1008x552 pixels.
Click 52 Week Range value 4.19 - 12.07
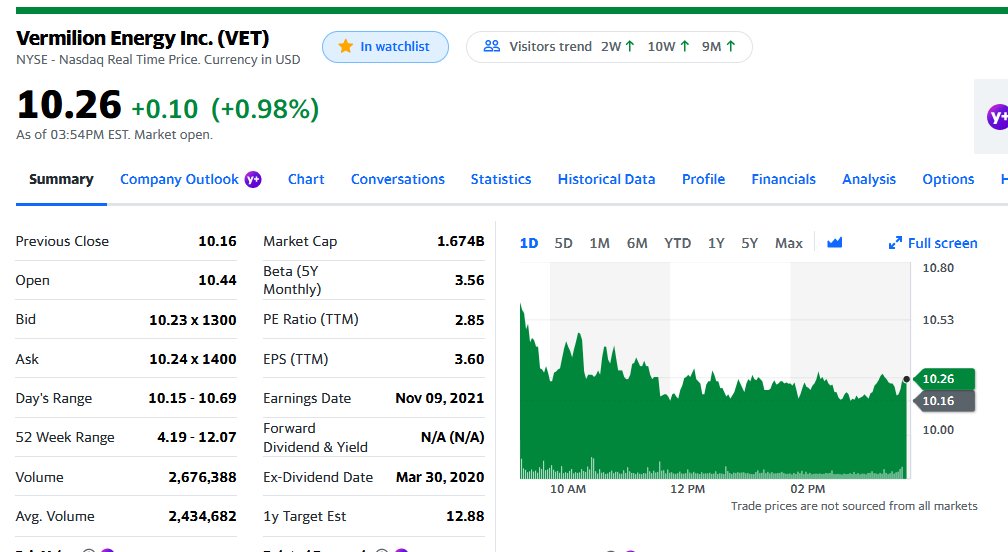click(x=197, y=438)
